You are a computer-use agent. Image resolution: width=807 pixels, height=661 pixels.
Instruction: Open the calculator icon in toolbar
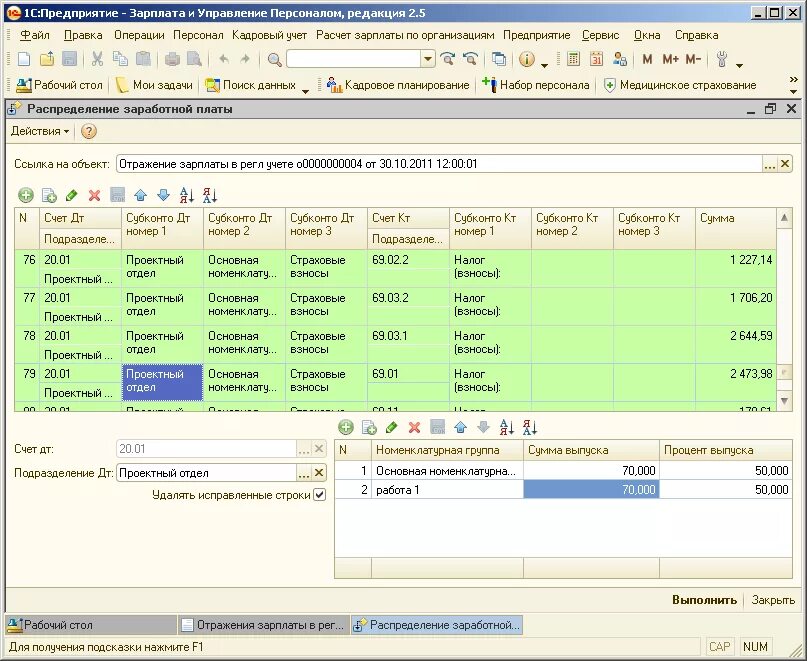(573, 59)
